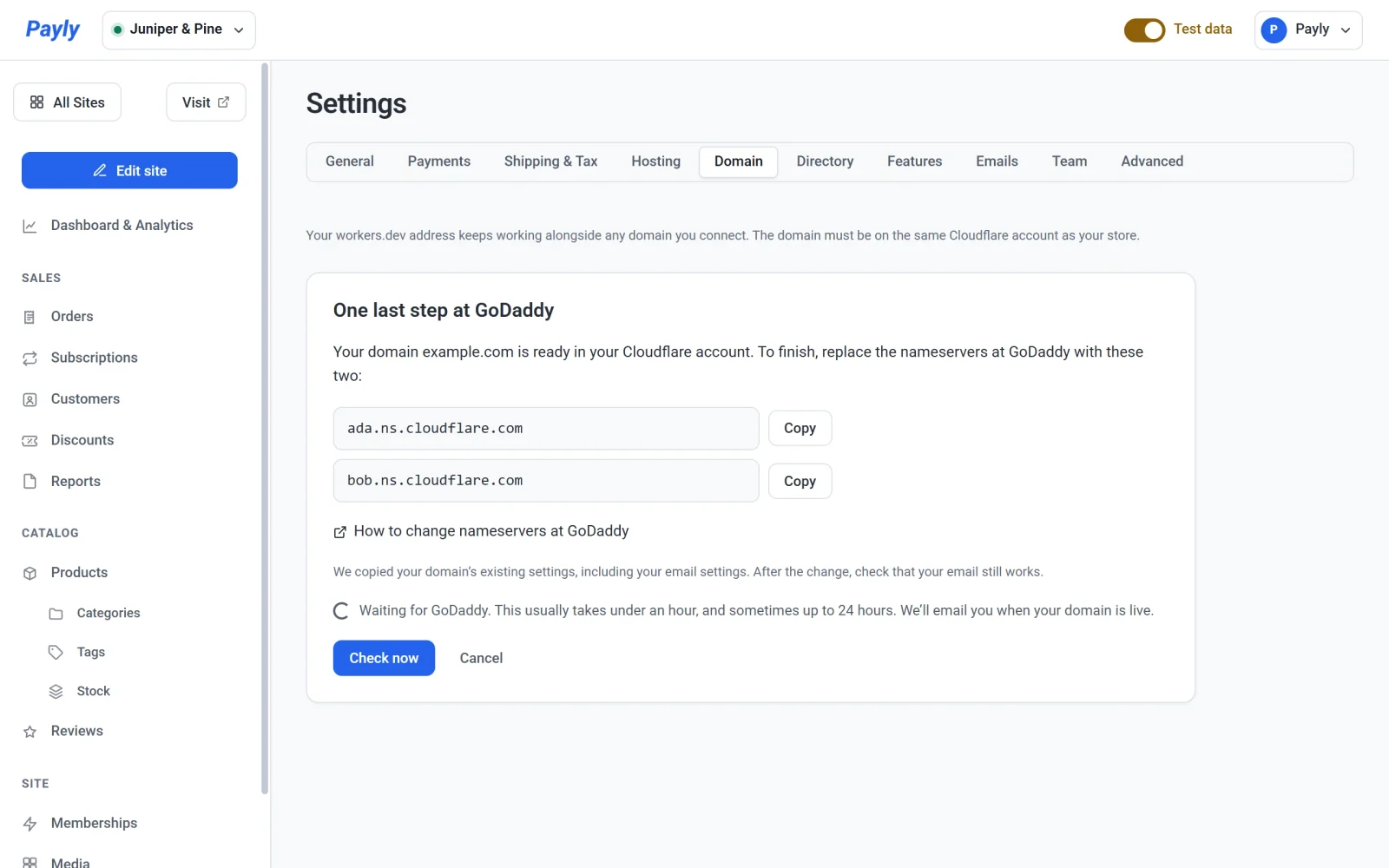The image size is (1389, 868).
Task: Open How to change nameservers at GoDaddy
Action: [x=481, y=531]
